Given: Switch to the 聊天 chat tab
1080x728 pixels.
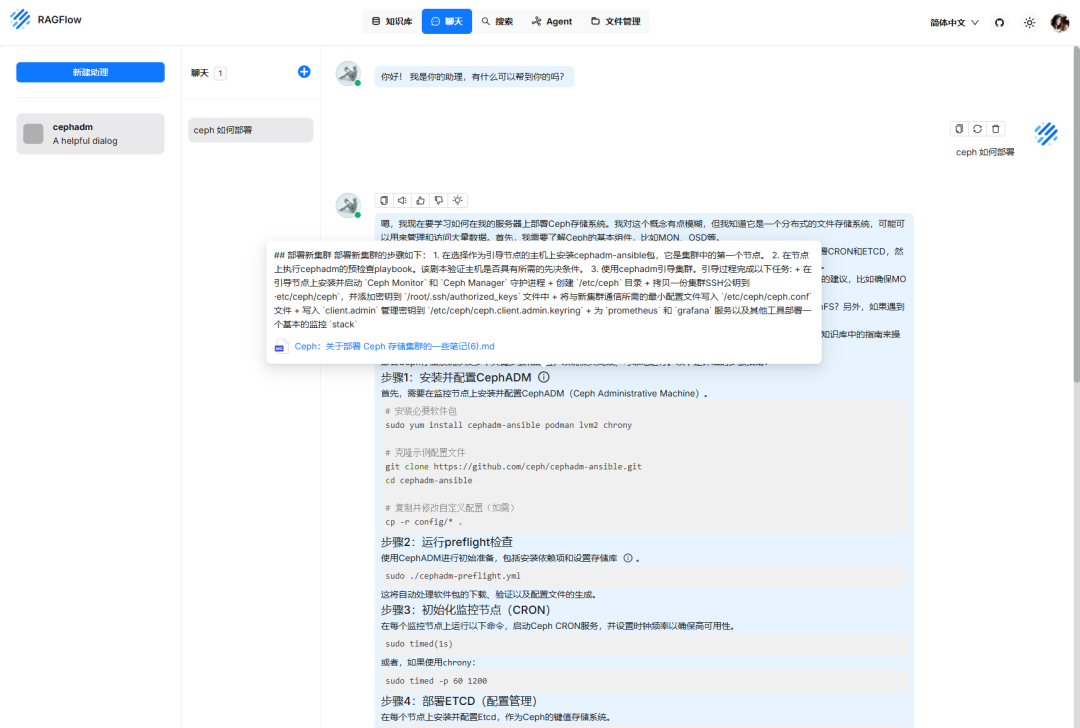Looking at the screenshot, I should [x=446, y=21].
